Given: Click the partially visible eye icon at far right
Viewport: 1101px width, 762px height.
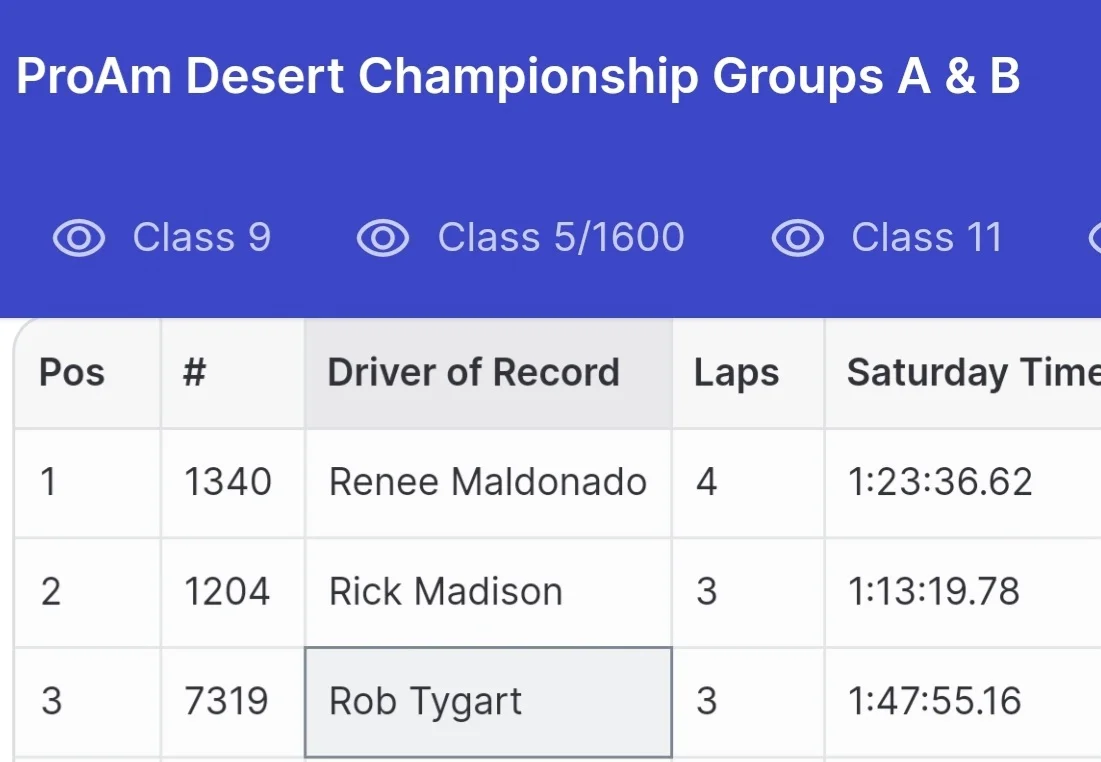Looking at the screenshot, I should (x=1093, y=238).
